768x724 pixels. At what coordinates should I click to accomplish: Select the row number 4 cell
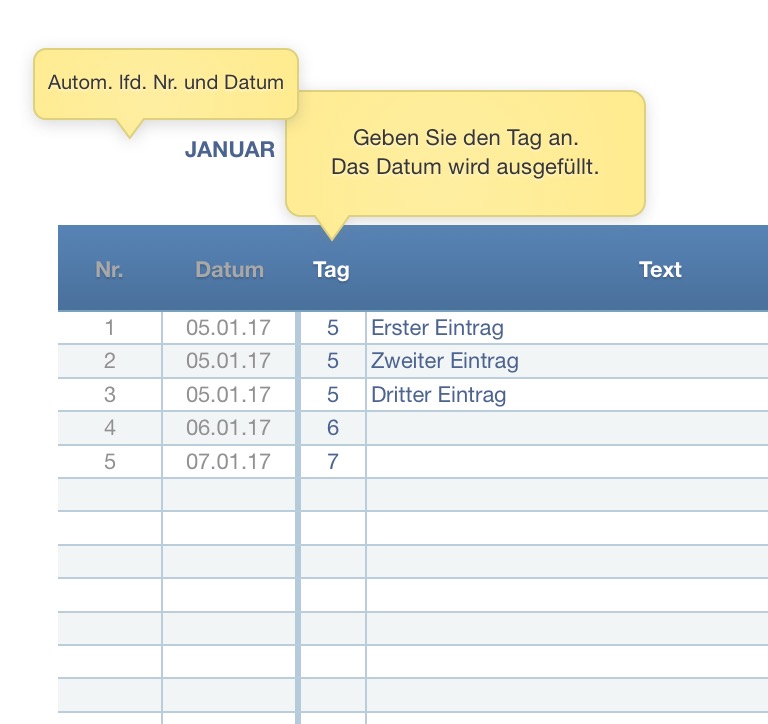coord(110,428)
